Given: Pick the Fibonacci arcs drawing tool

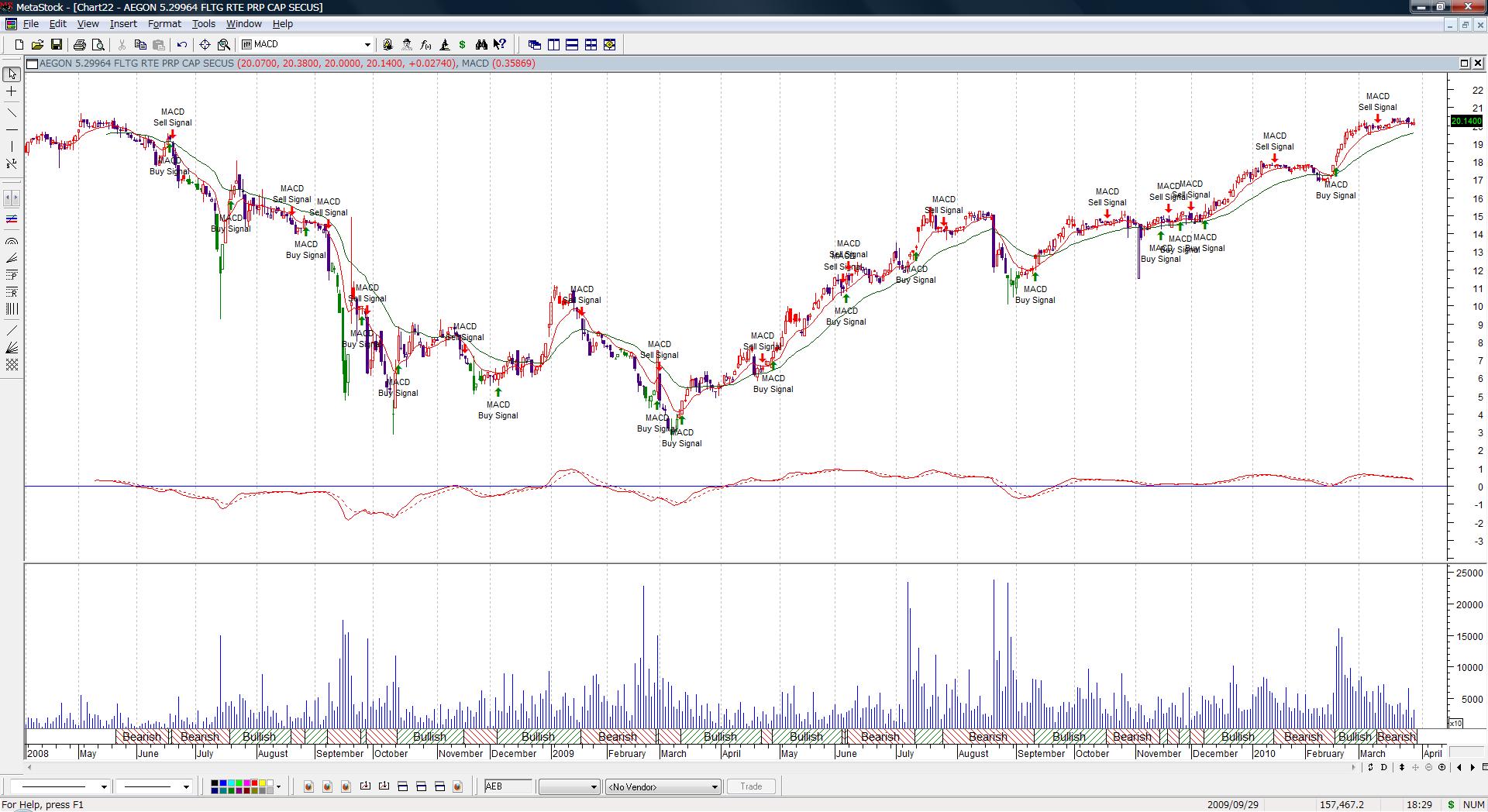Looking at the screenshot, I should click(12, 241).
